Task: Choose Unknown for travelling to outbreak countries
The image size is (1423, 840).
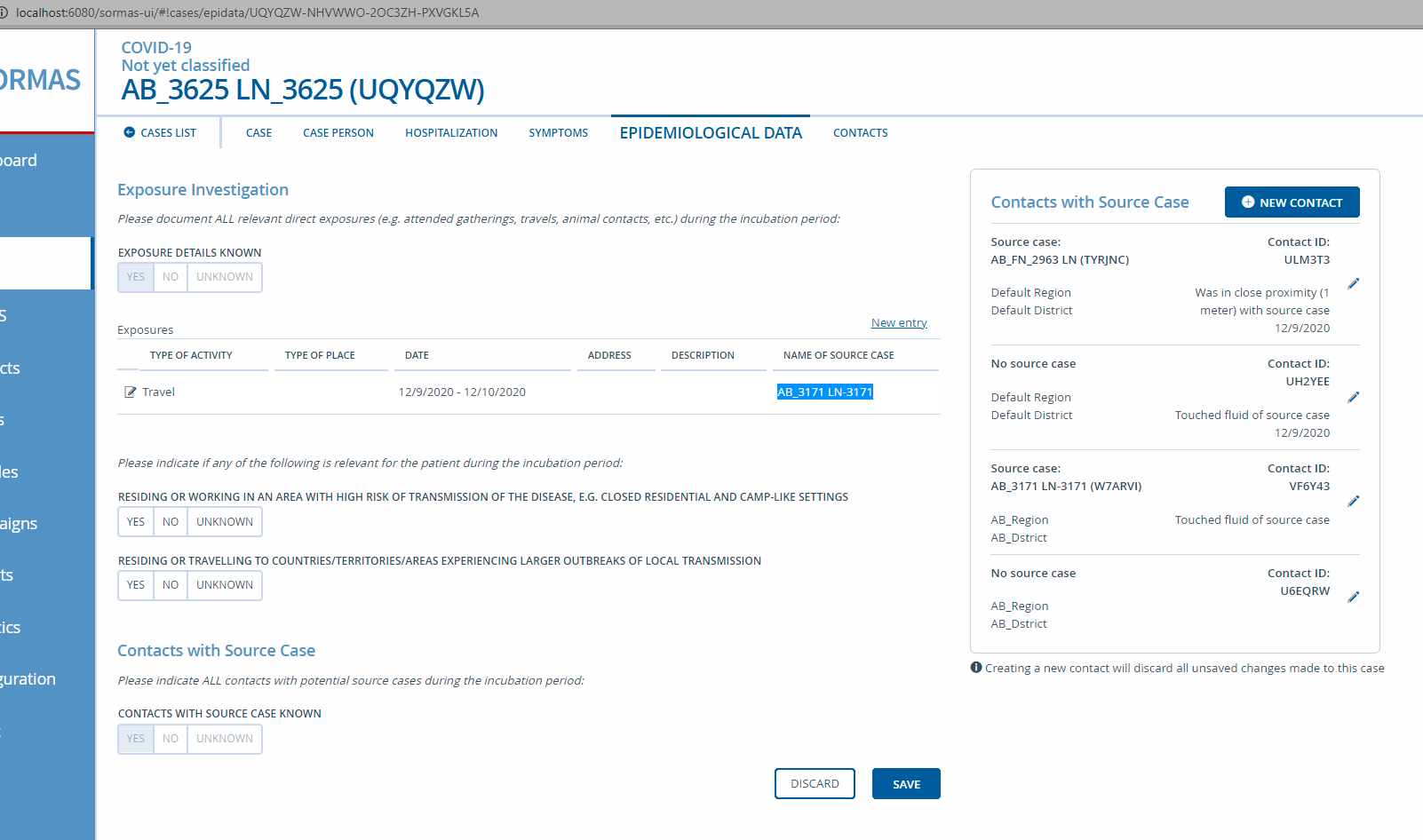Action: (x=225, y=585)
